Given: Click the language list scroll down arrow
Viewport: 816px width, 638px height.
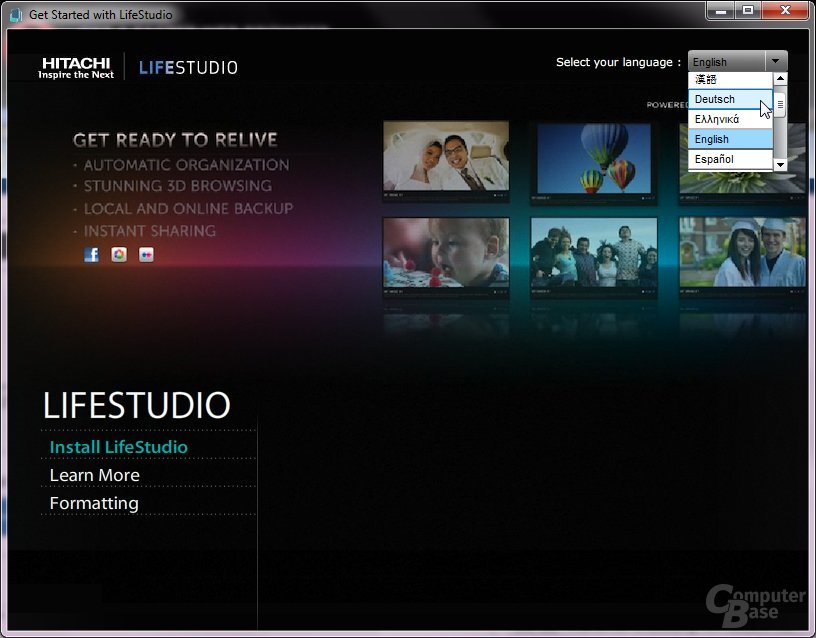Looking at the screenshot, I should point(780,165).
